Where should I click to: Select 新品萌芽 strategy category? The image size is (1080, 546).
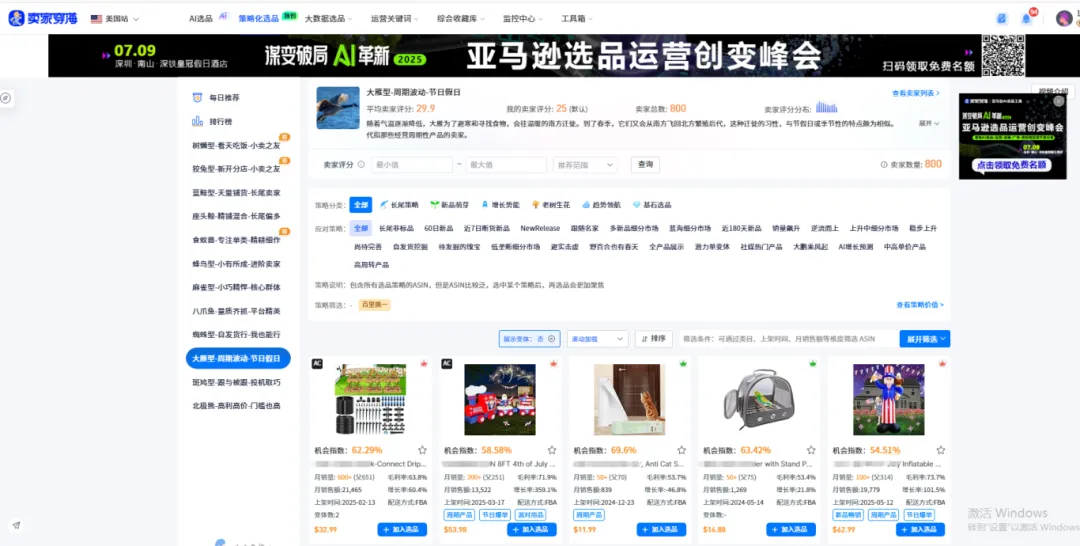click(x=450, y=204)
